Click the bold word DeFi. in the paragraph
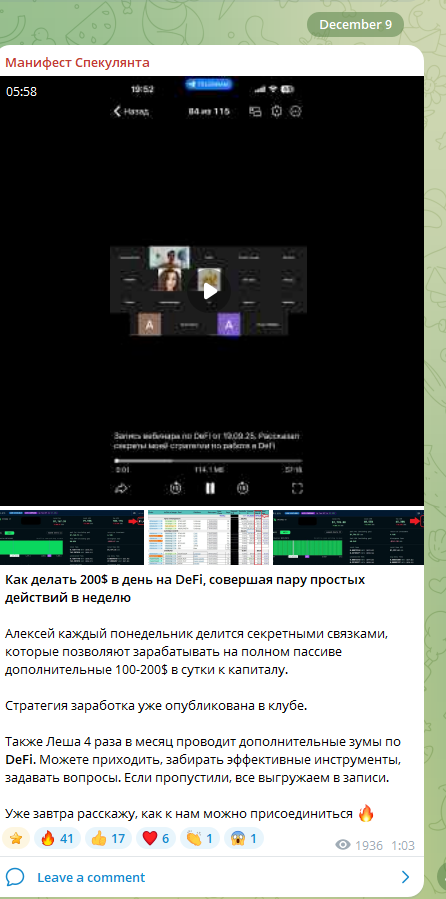This screenshot has width=446, height=899. (x=21, y=760)
